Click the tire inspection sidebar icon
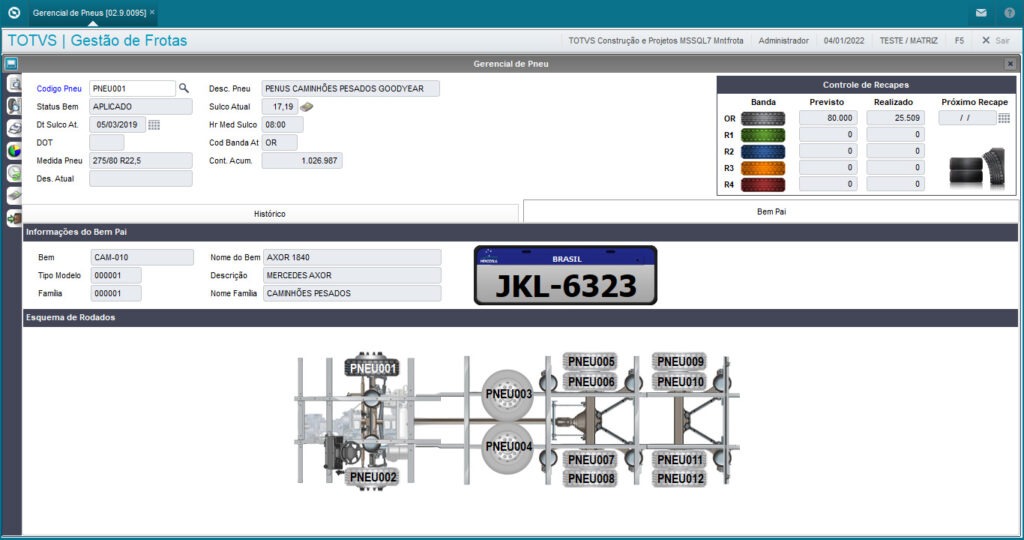Image resolution: width=1024 pixels, height=540 pixels. 14,106
